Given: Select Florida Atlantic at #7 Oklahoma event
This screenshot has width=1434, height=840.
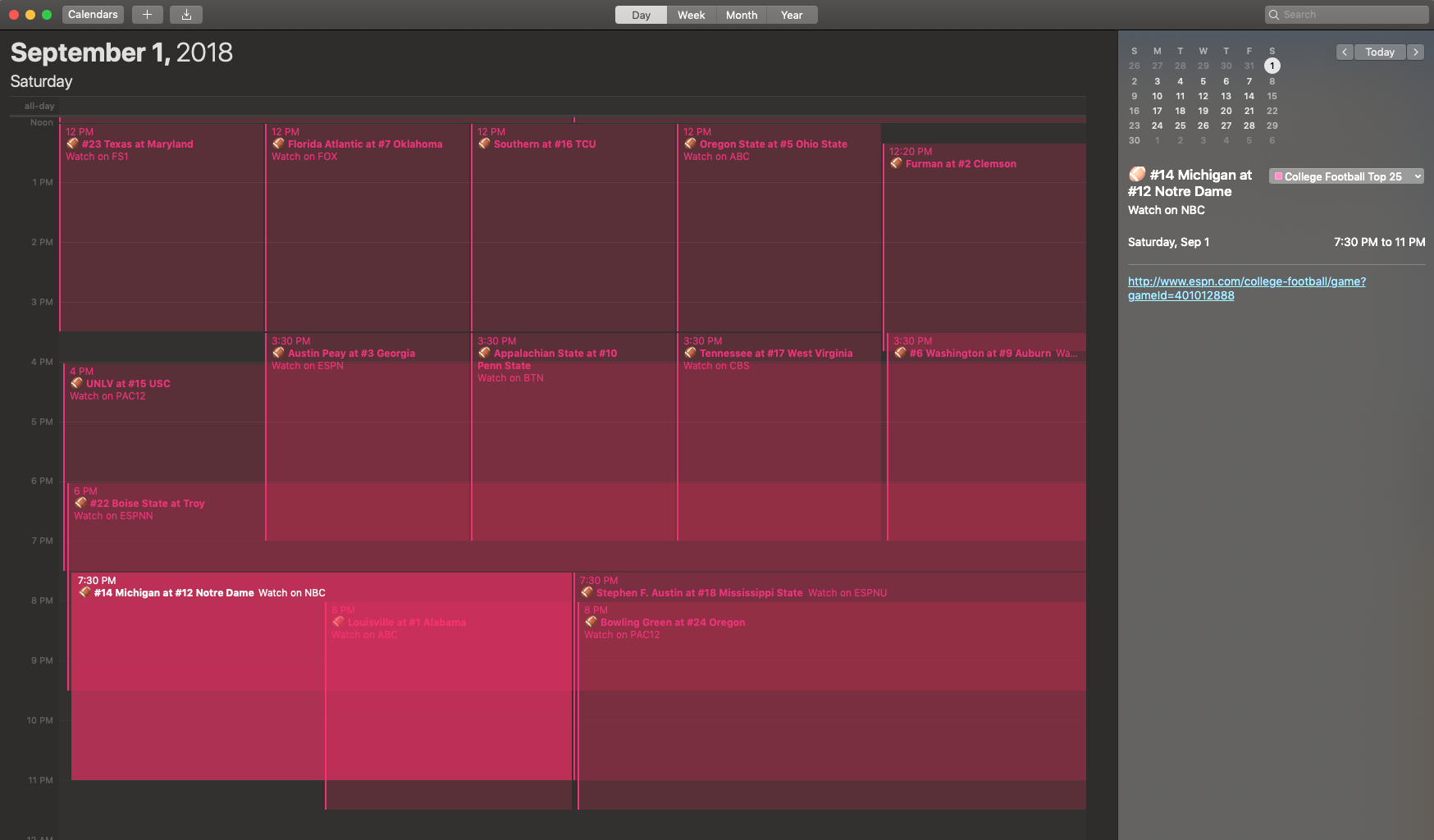Looking at the screenshot, I should (x=368, y=227).
